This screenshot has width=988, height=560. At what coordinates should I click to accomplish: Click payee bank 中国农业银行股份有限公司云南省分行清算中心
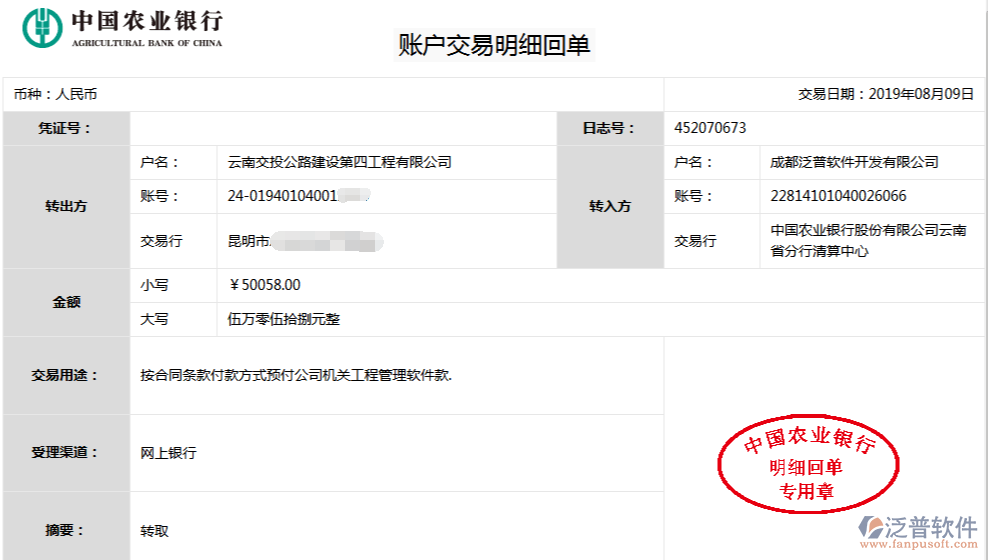coord(868,241)
